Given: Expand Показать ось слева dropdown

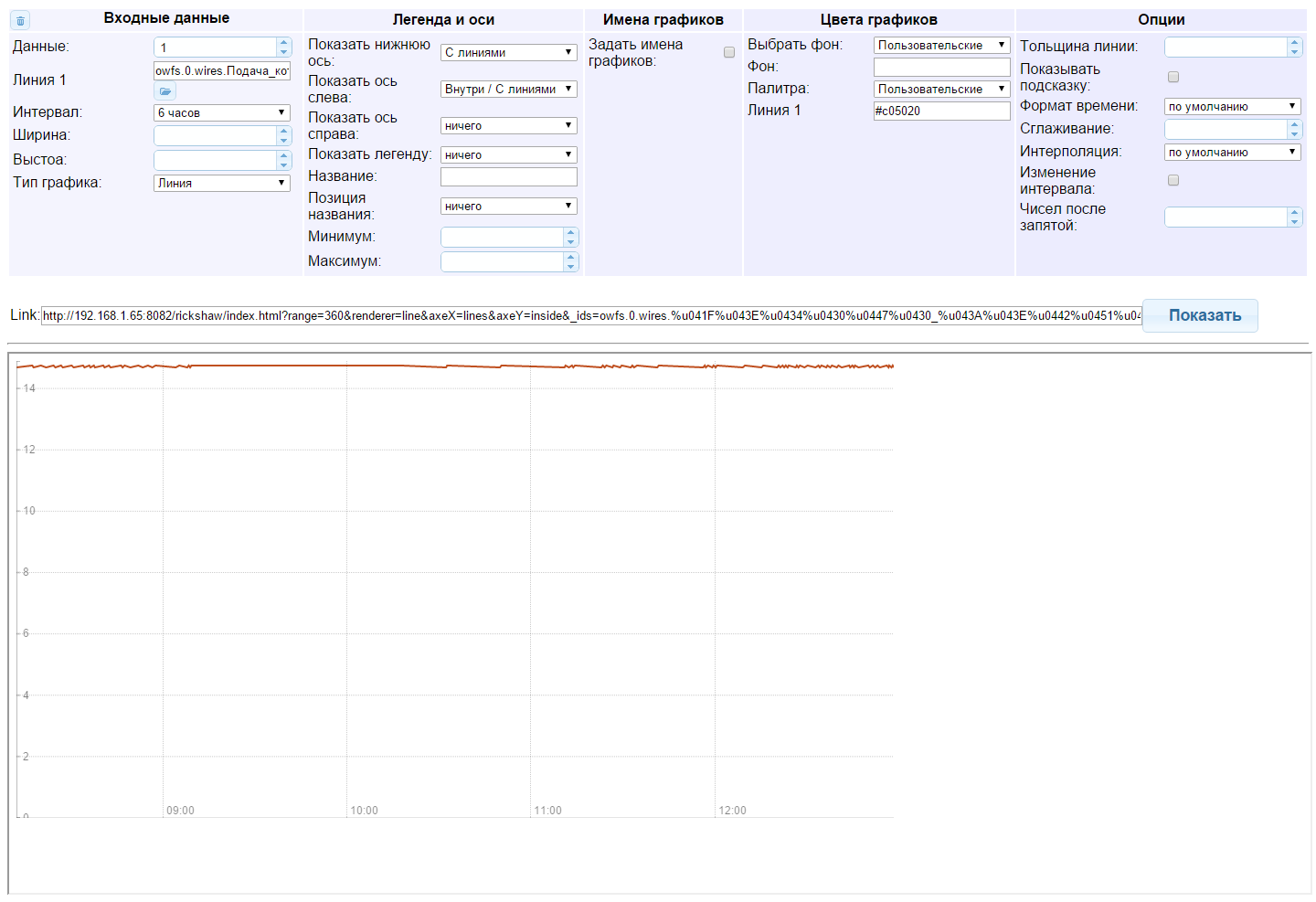Looking at the screenshot, I should (x=509, y=89).
